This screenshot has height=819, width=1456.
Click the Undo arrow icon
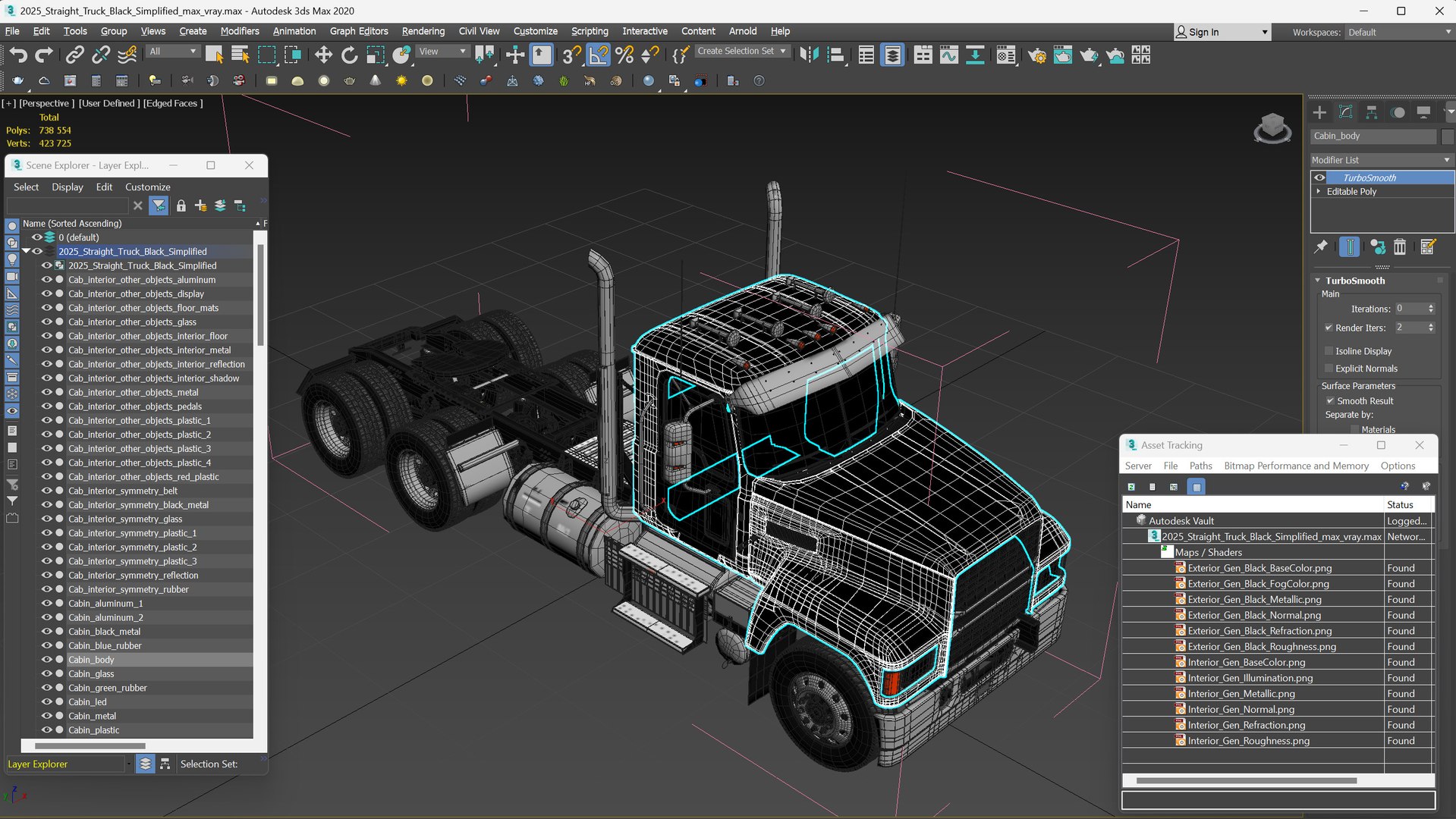click(x=18, y=55)
